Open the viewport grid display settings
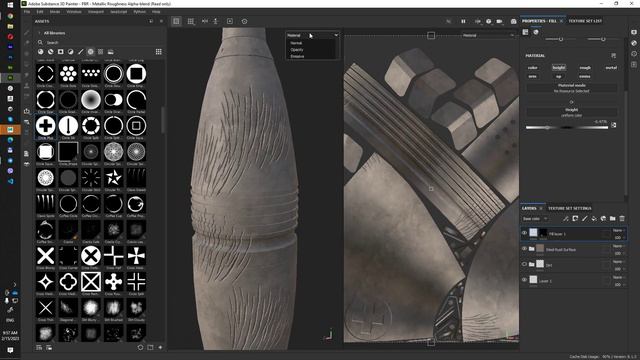 [191, 21]
